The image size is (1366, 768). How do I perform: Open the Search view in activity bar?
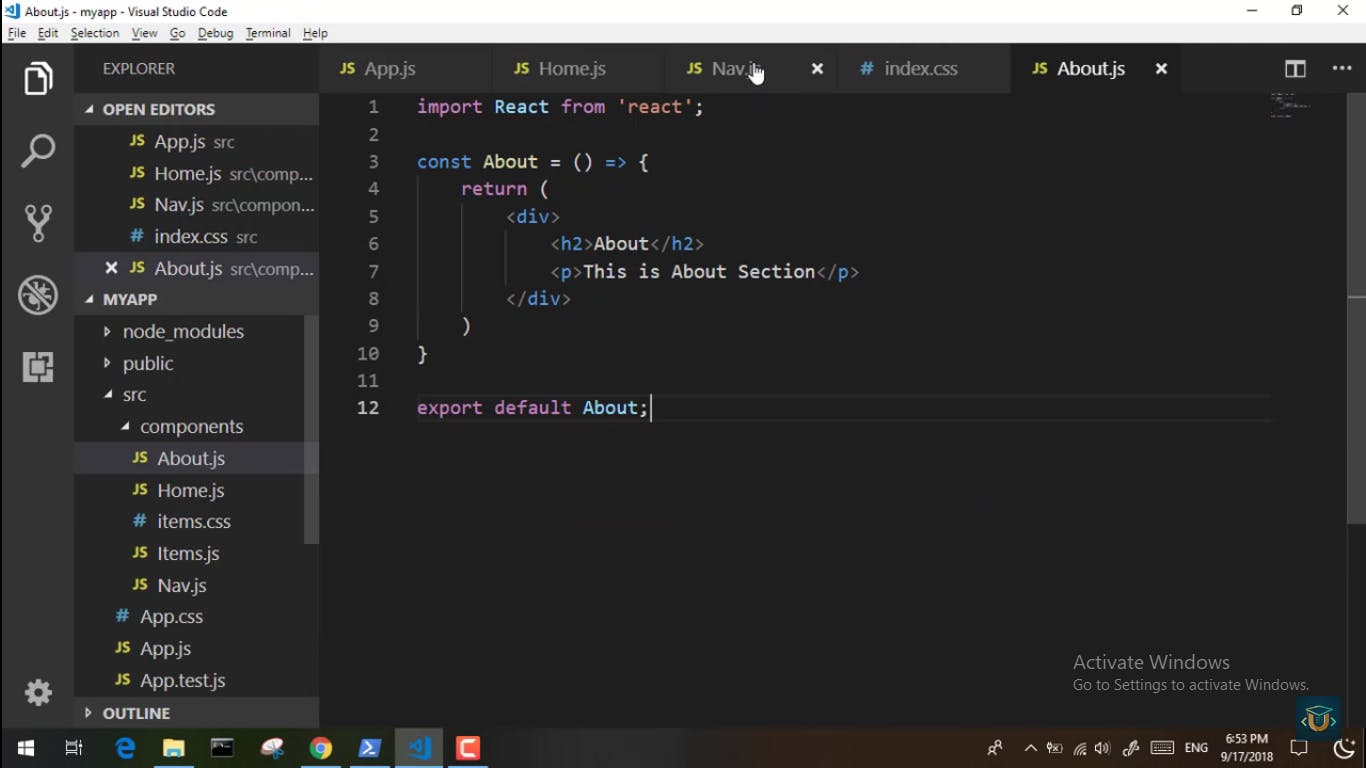coord(38,151)
